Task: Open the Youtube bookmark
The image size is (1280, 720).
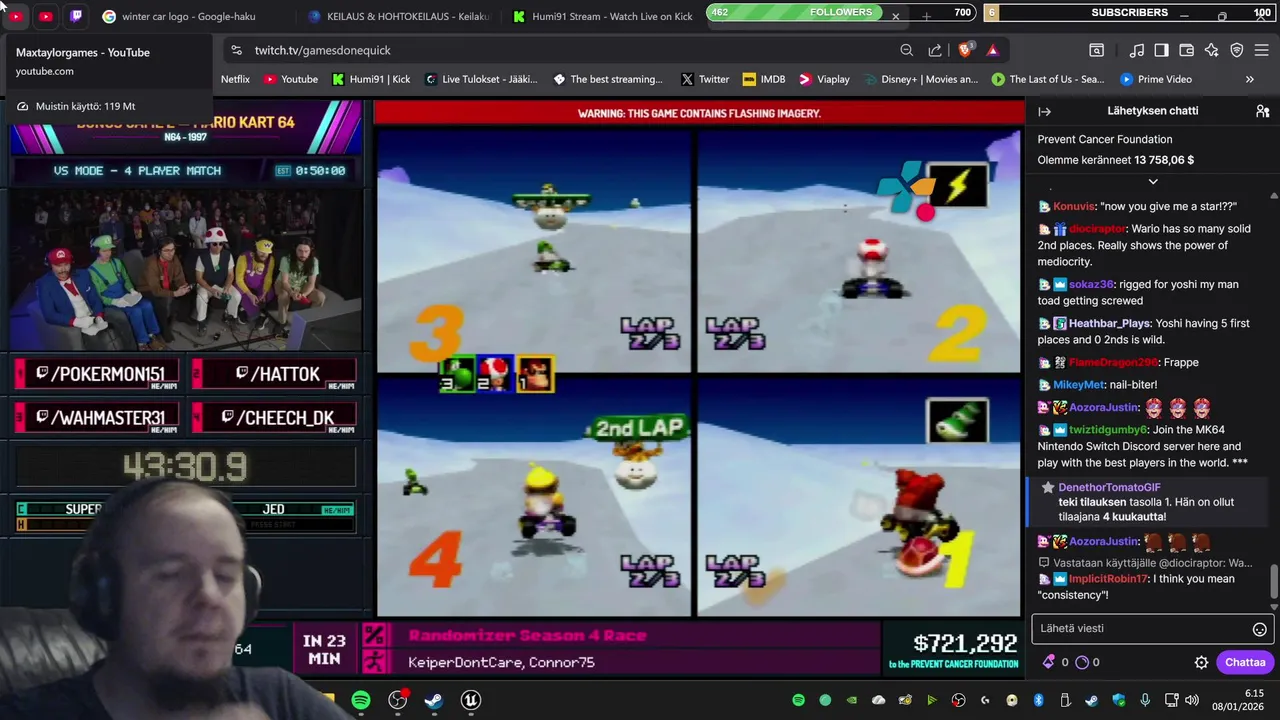Action: [291, 79]
